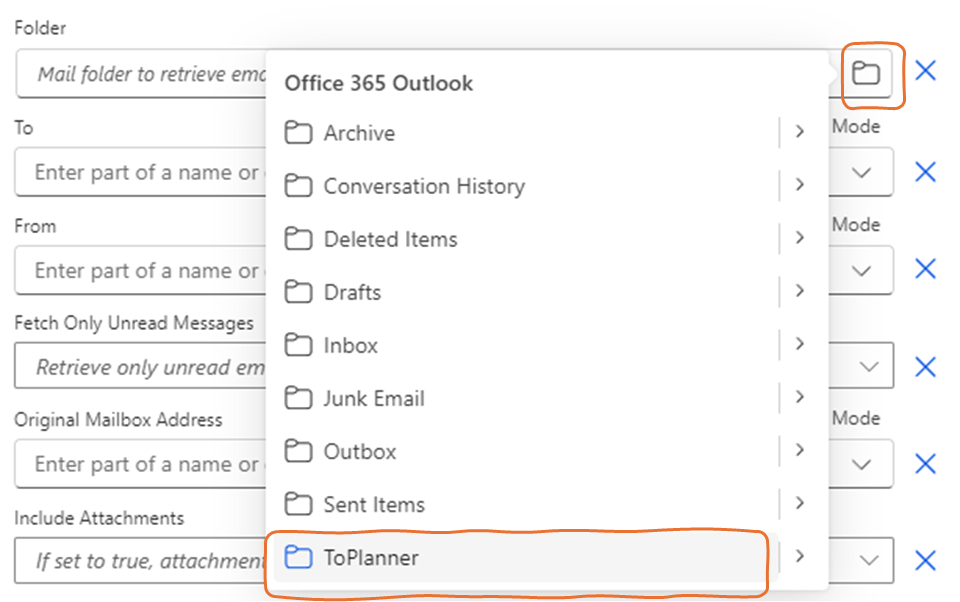Choose the Archive folder
The height and width of the screenshot is (602, 960).
click(358, 133)
